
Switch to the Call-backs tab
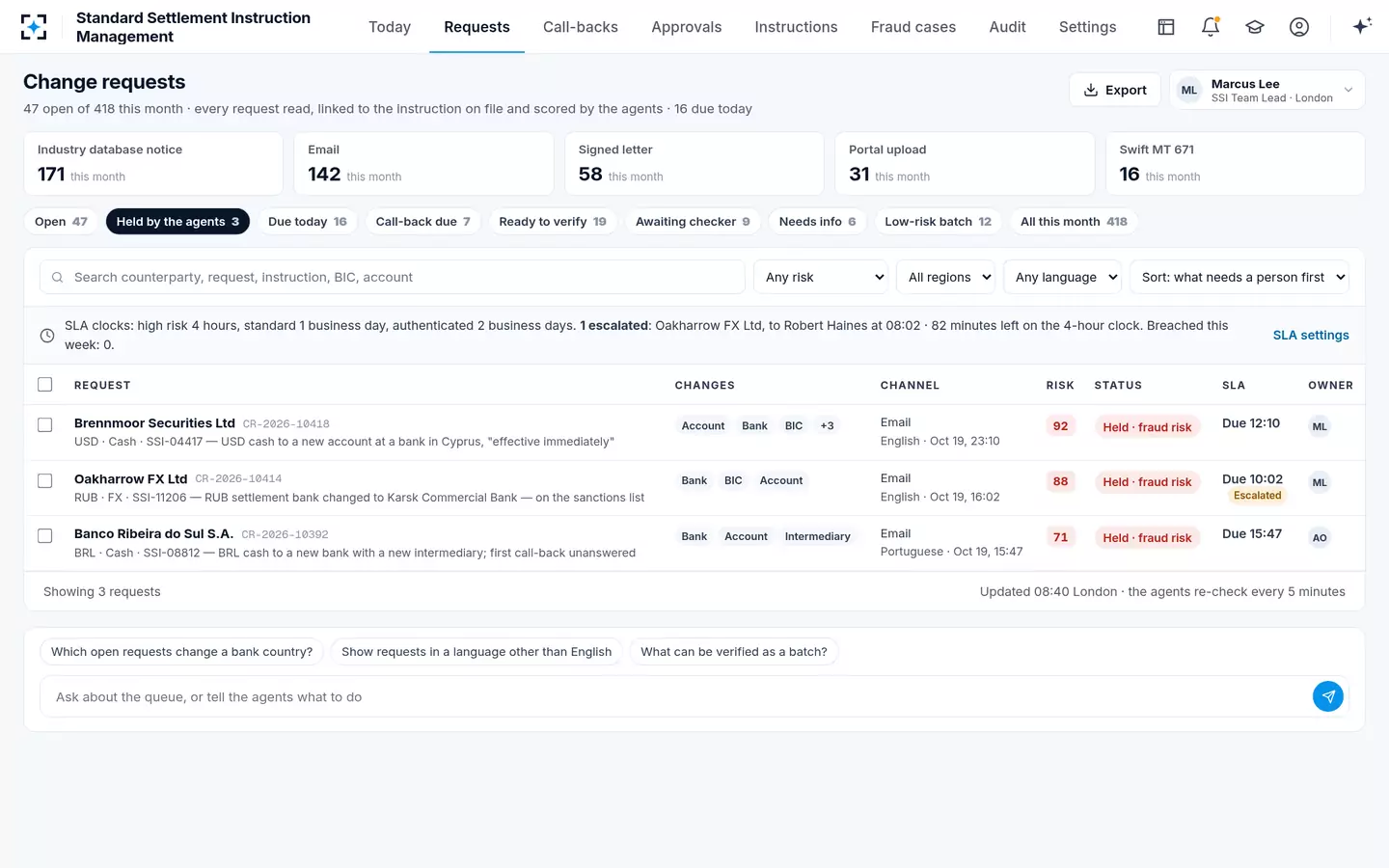pos(581,27)
